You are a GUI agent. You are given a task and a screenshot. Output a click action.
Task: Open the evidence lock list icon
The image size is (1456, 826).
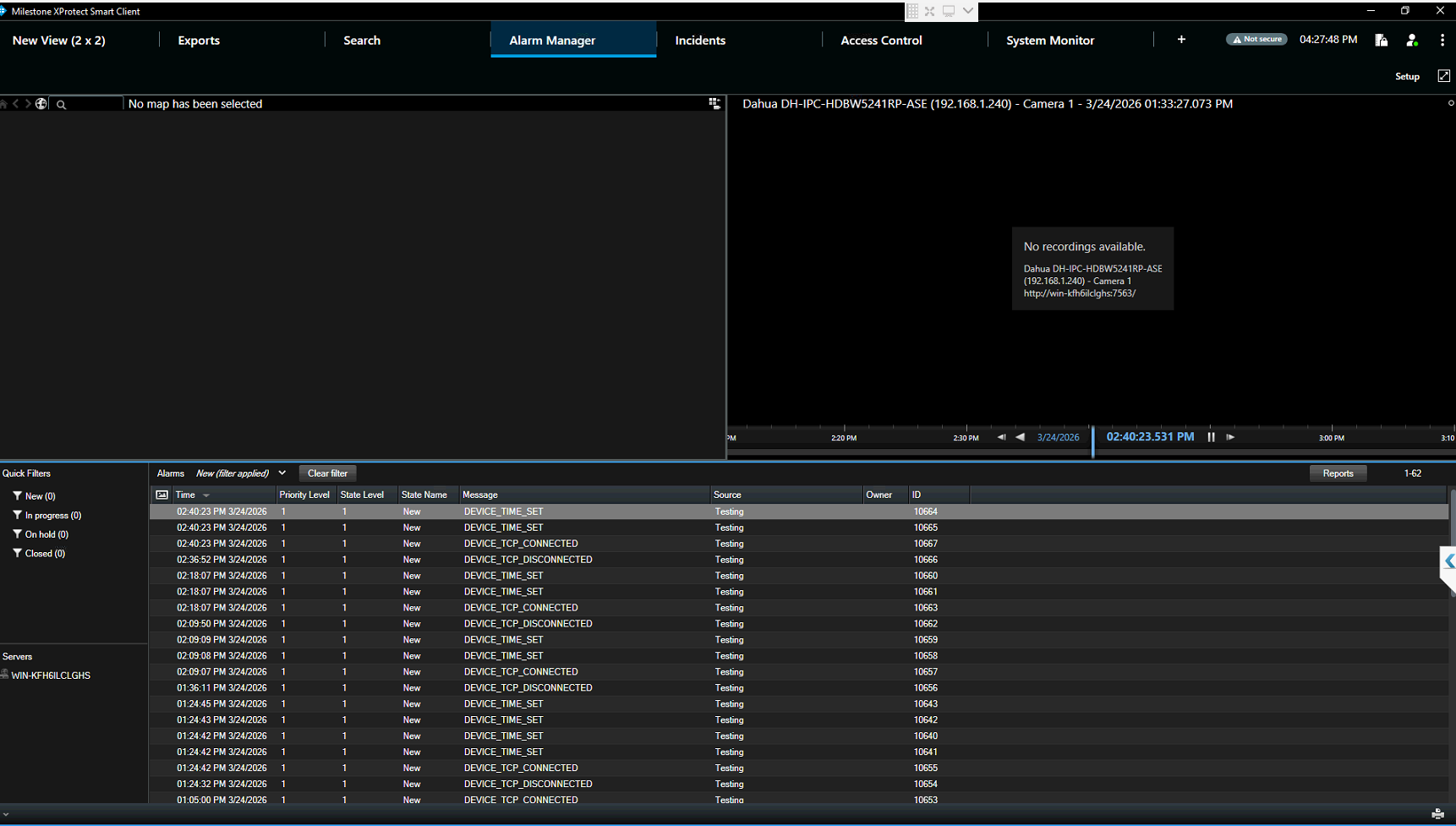tap(1381, 40)
